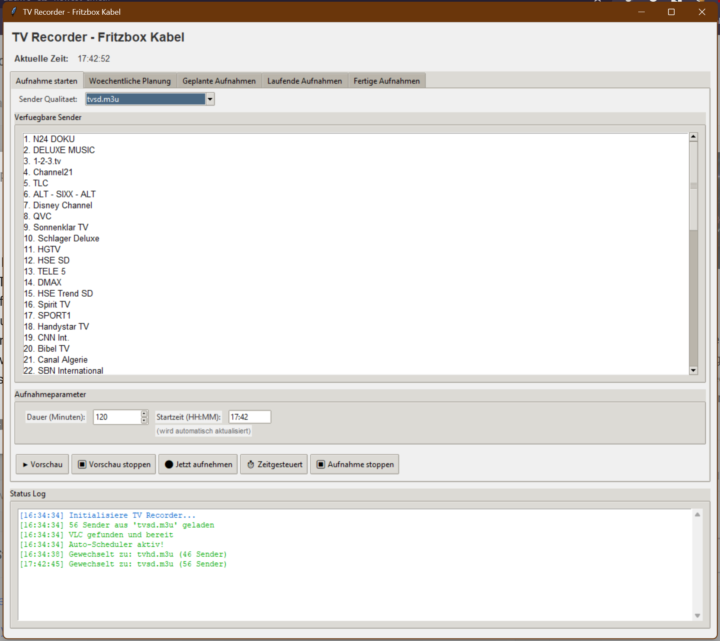Open the Geplante Aufnahmen tab

pos(219,81)
